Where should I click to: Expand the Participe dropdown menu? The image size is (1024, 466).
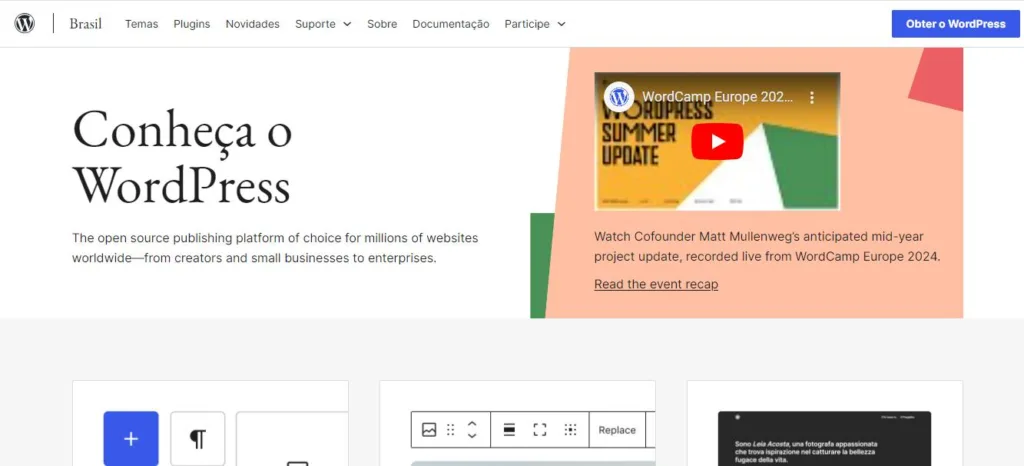534,24
